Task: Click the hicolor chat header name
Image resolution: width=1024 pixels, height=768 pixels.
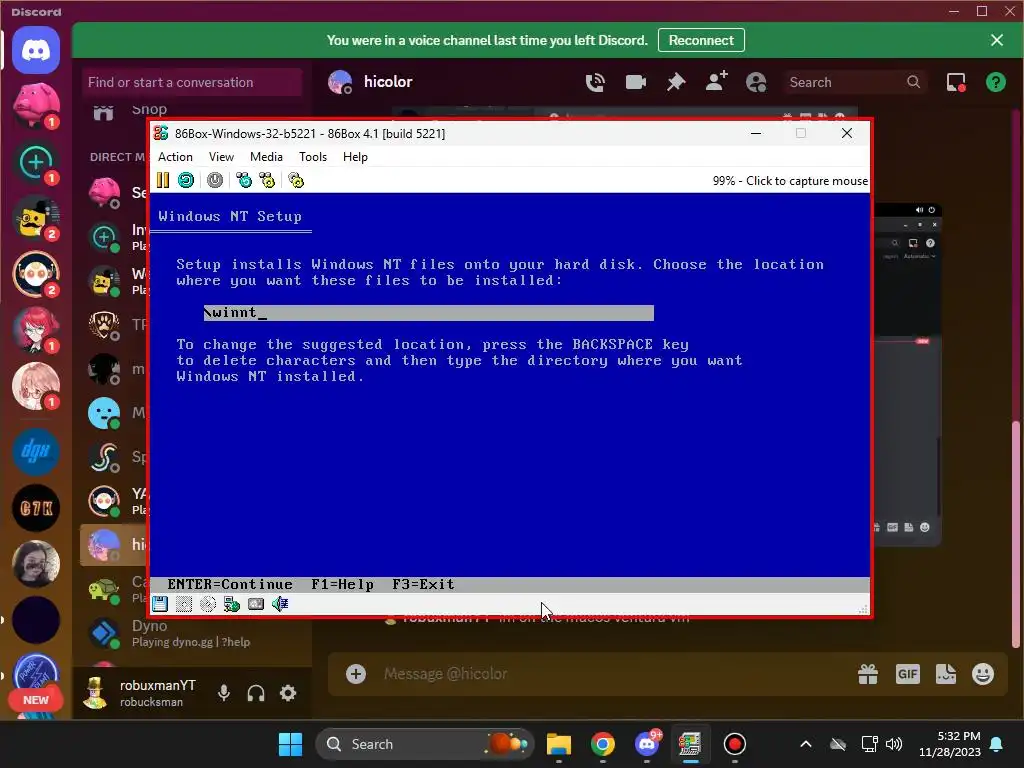Action: (x=388, y=82)
